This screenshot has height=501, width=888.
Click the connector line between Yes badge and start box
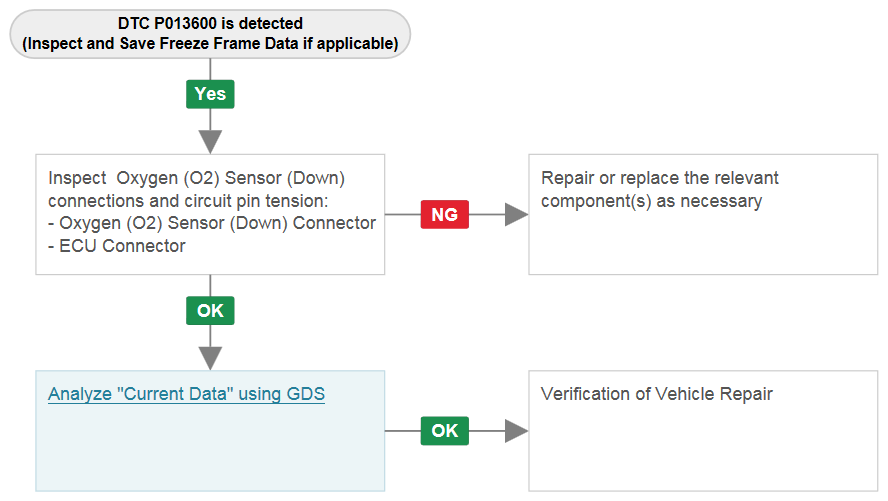coord(210,69)
